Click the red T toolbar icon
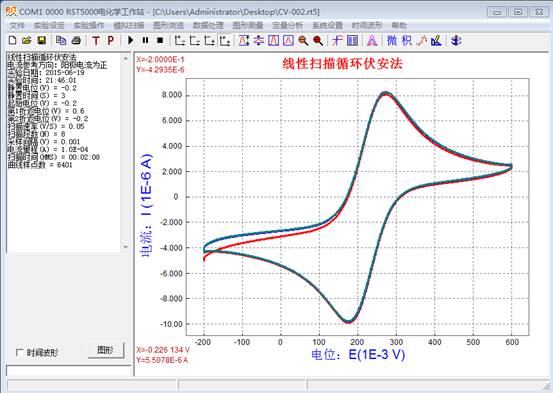Viewport: 553px width, 393px height. point(96,40)
